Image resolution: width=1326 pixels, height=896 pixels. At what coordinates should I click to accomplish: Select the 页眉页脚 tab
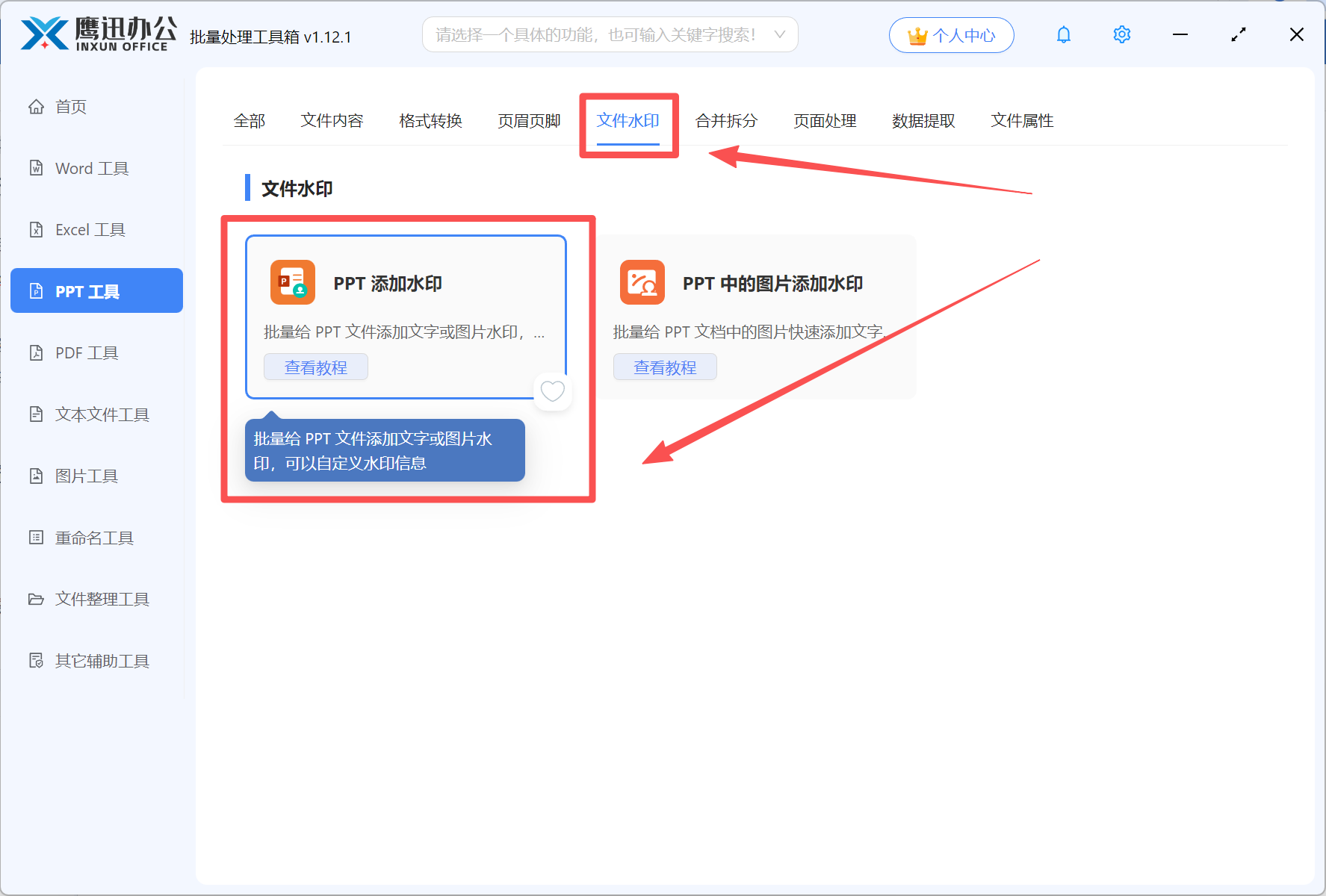529,121
